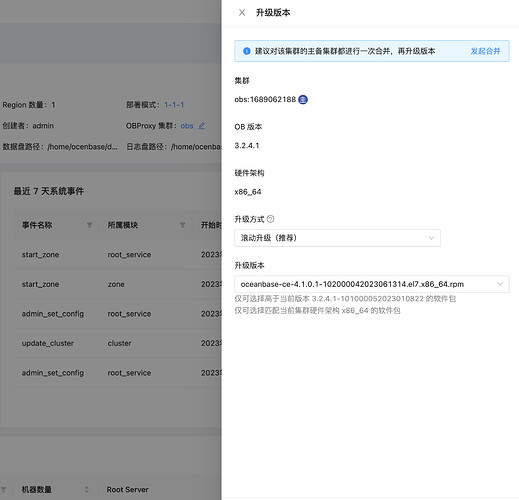This screenshot has height=500, width=519.
Task: Expand the 升级方式 dropdown arrow
Action: 431,238
